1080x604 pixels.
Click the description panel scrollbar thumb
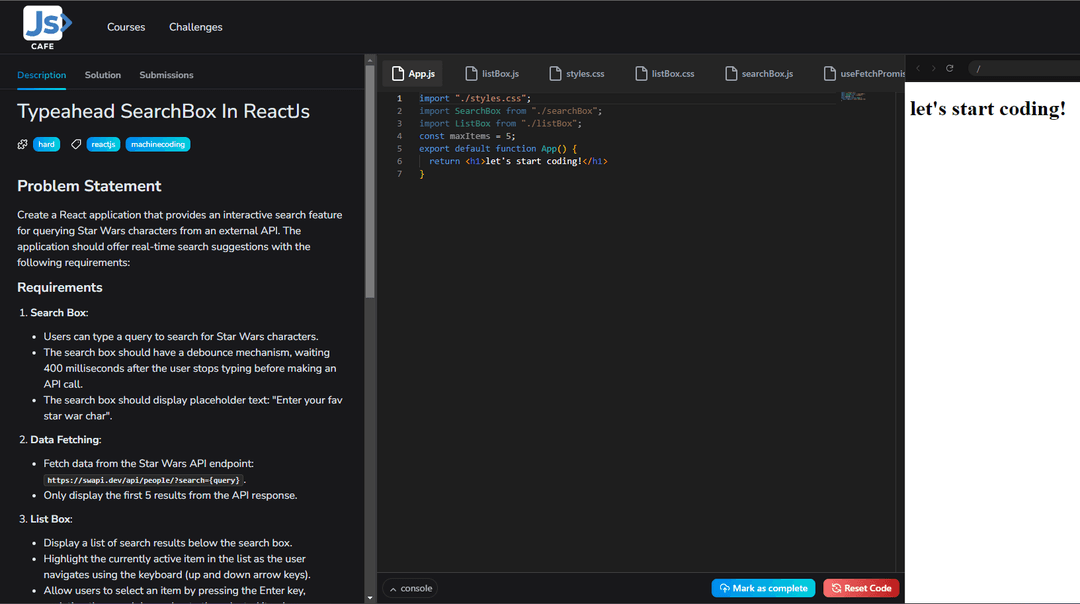(x=370, y=182)
